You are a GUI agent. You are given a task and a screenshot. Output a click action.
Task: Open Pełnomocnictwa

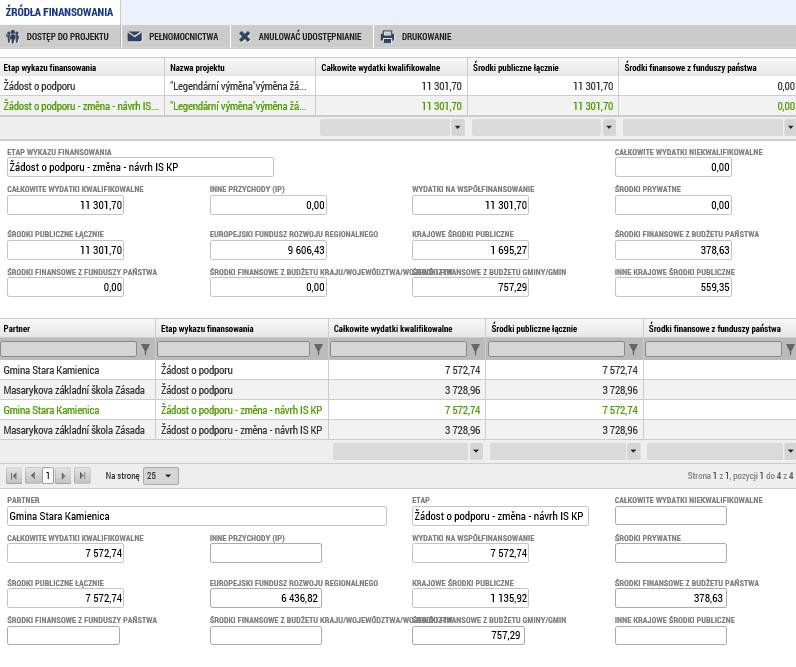(x=176, y=37)
